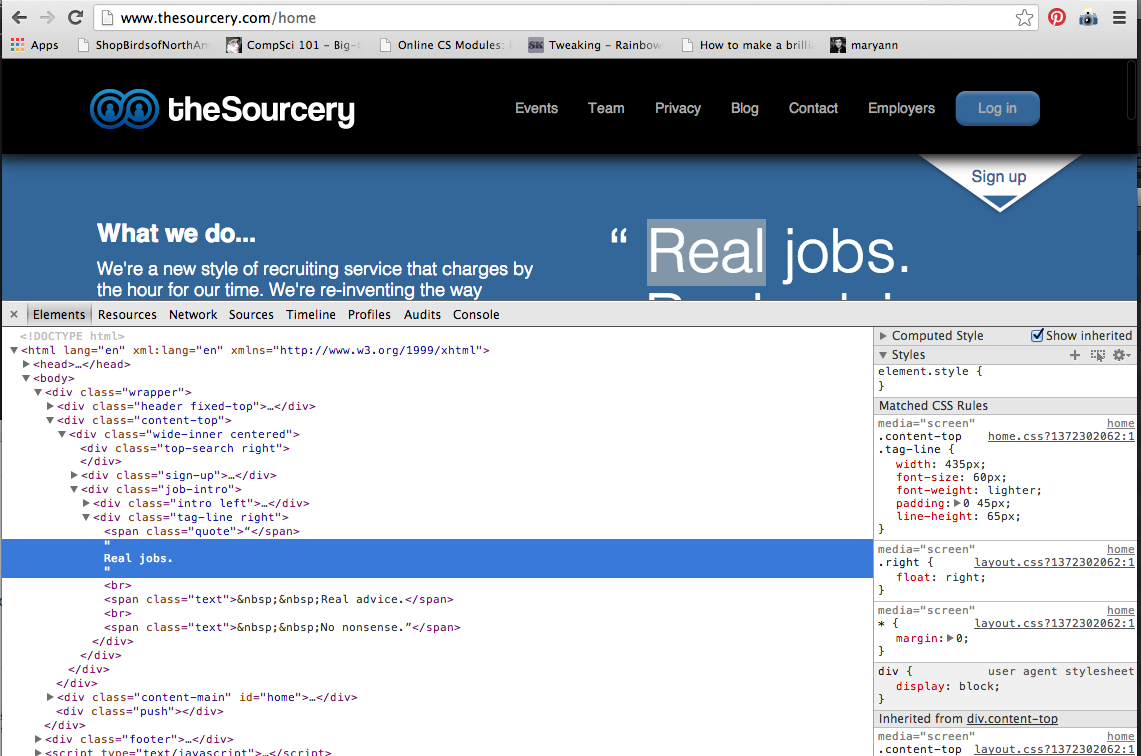This screenshot has height=756, width=1141.
Task: Select span class quote element
Action: coord(202,531)
